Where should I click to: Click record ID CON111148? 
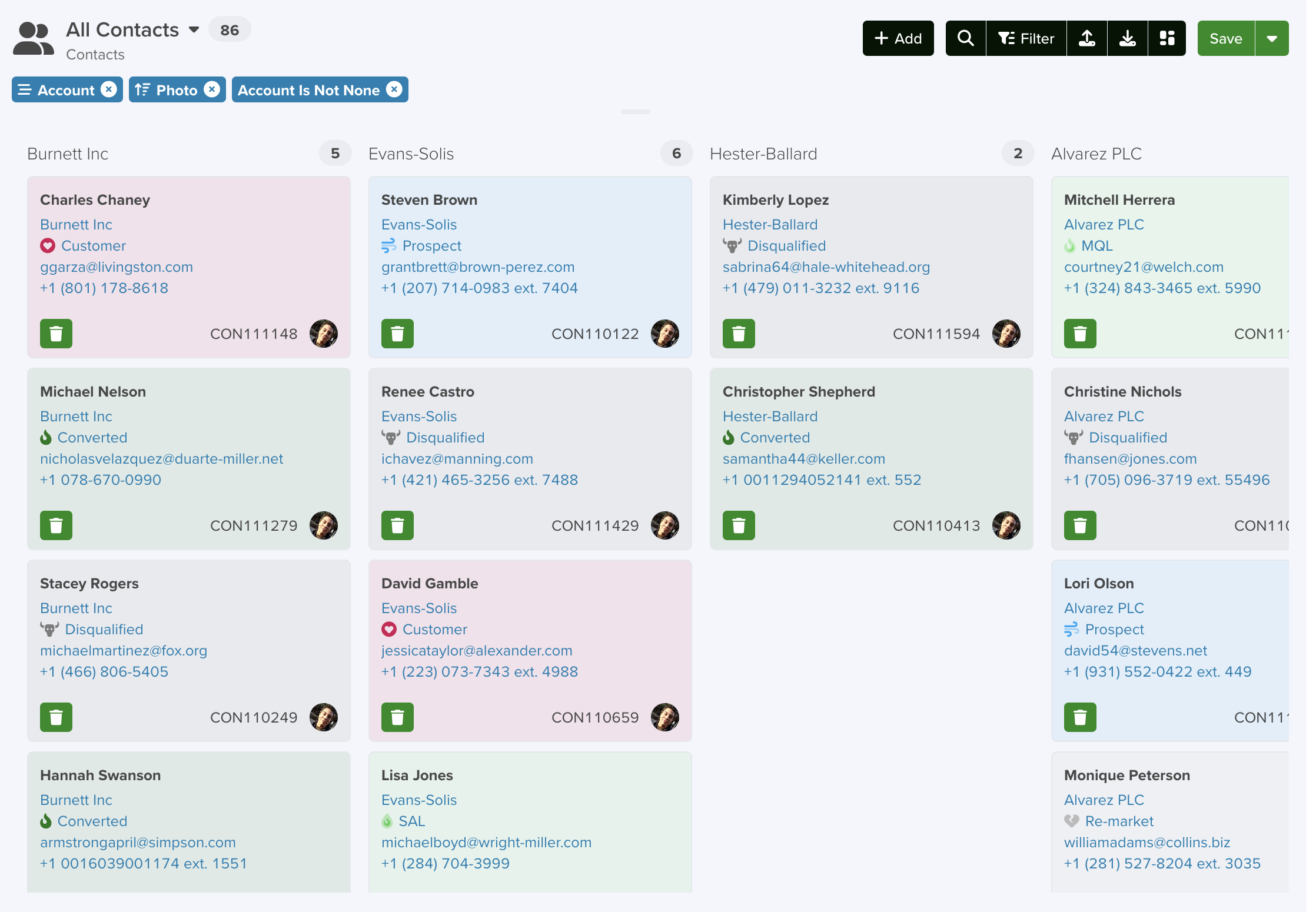254,334
